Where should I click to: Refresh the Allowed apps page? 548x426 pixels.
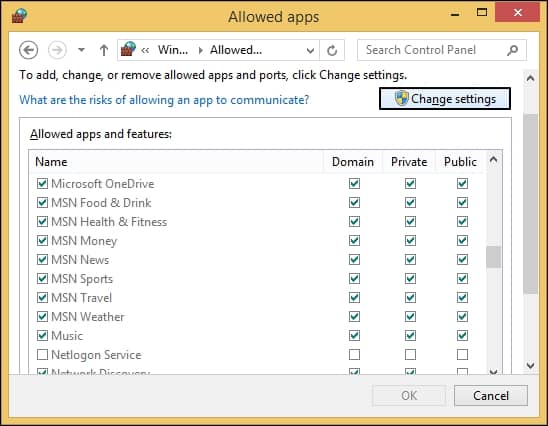point(332,51)
